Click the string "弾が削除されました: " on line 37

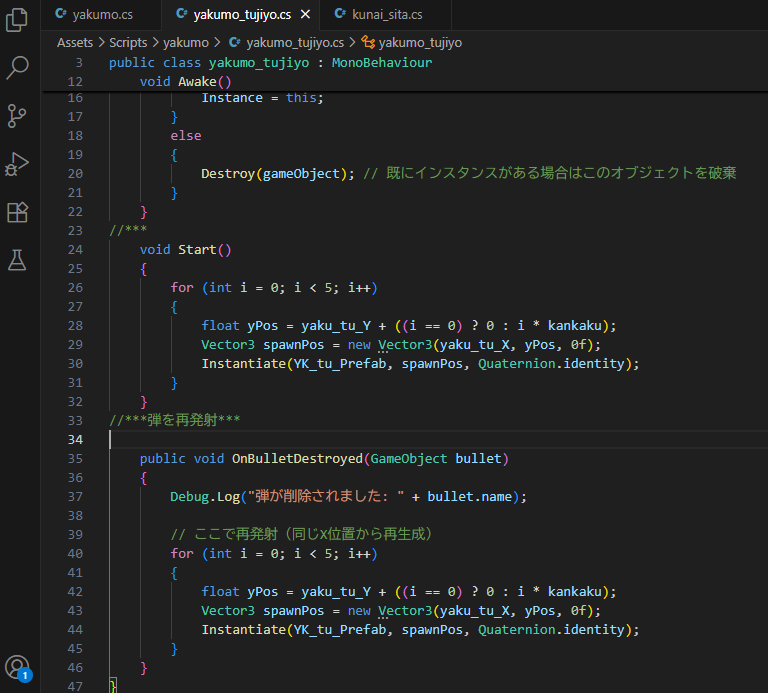coord(326,497)
